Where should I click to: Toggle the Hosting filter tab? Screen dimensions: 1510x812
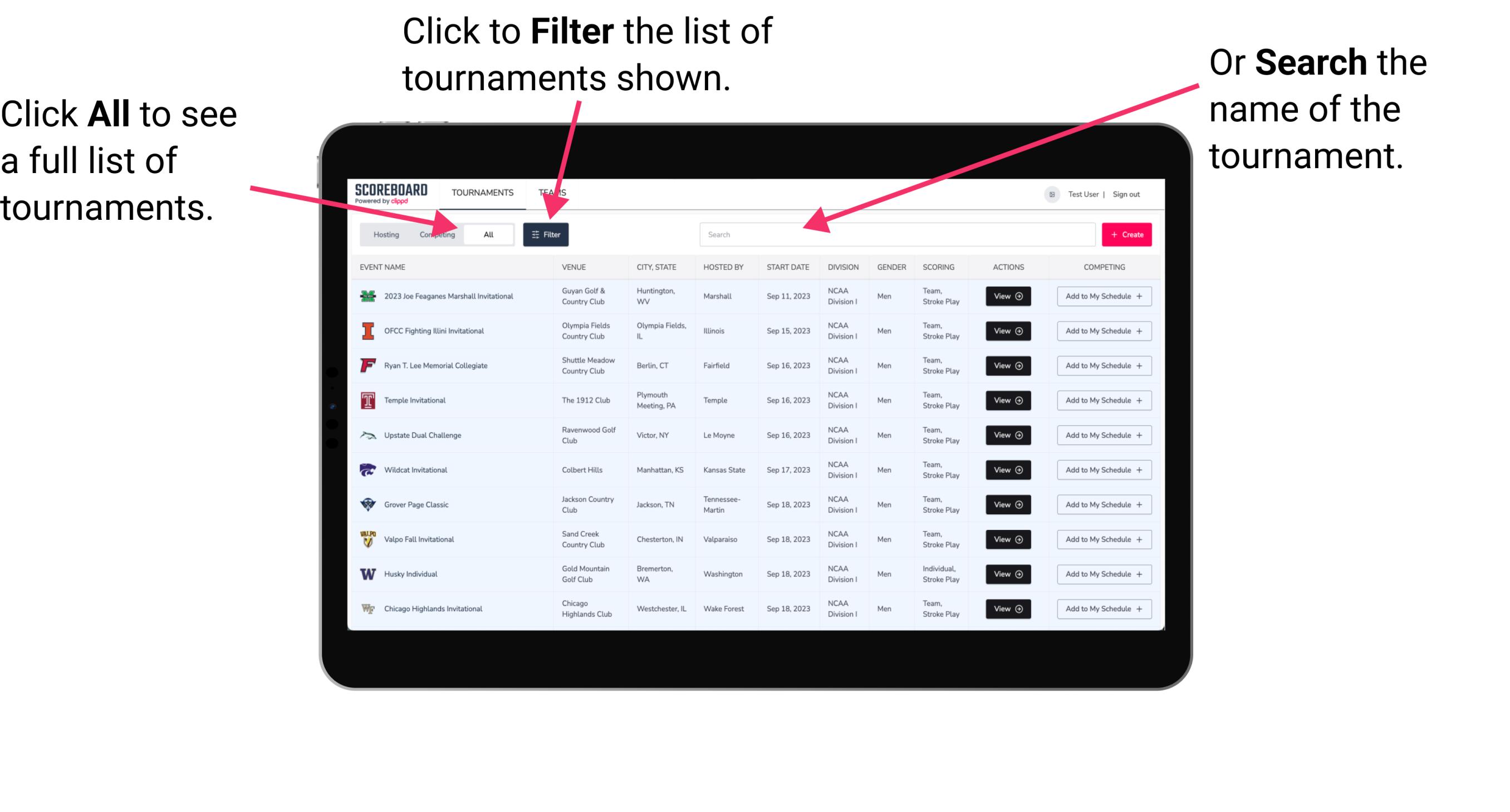384,235
